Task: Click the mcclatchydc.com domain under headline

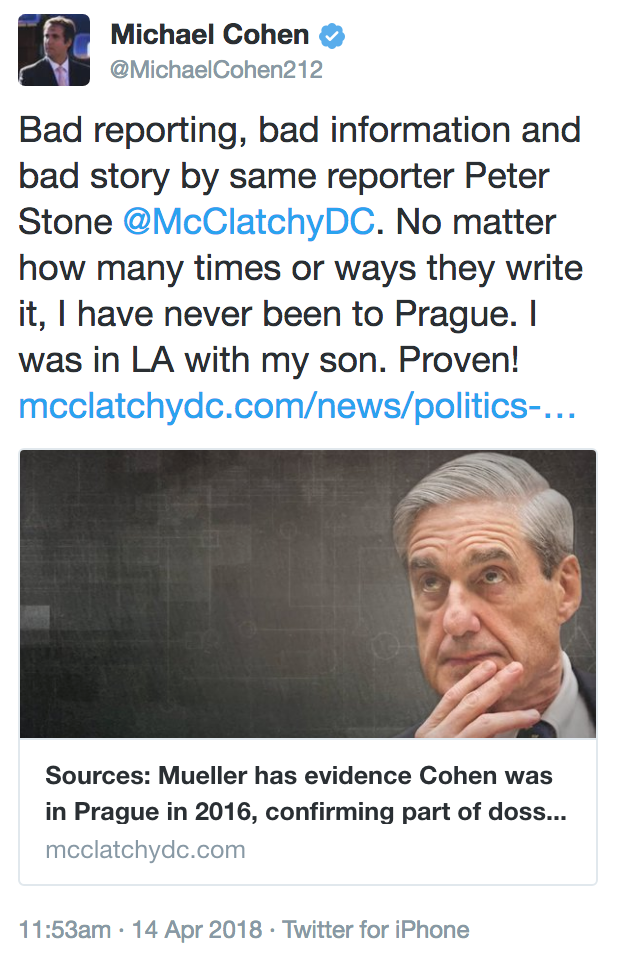Action: click(x=145, y=850)
